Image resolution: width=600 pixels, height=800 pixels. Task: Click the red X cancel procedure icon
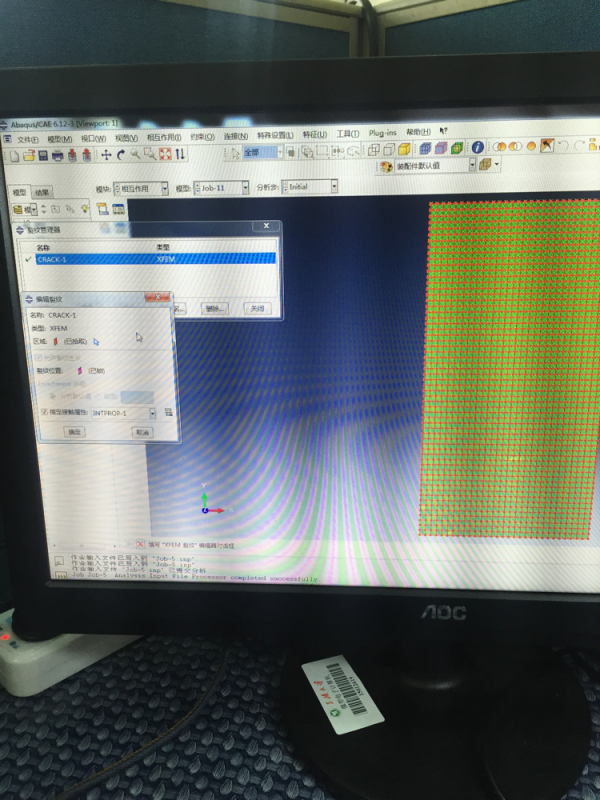140,544
